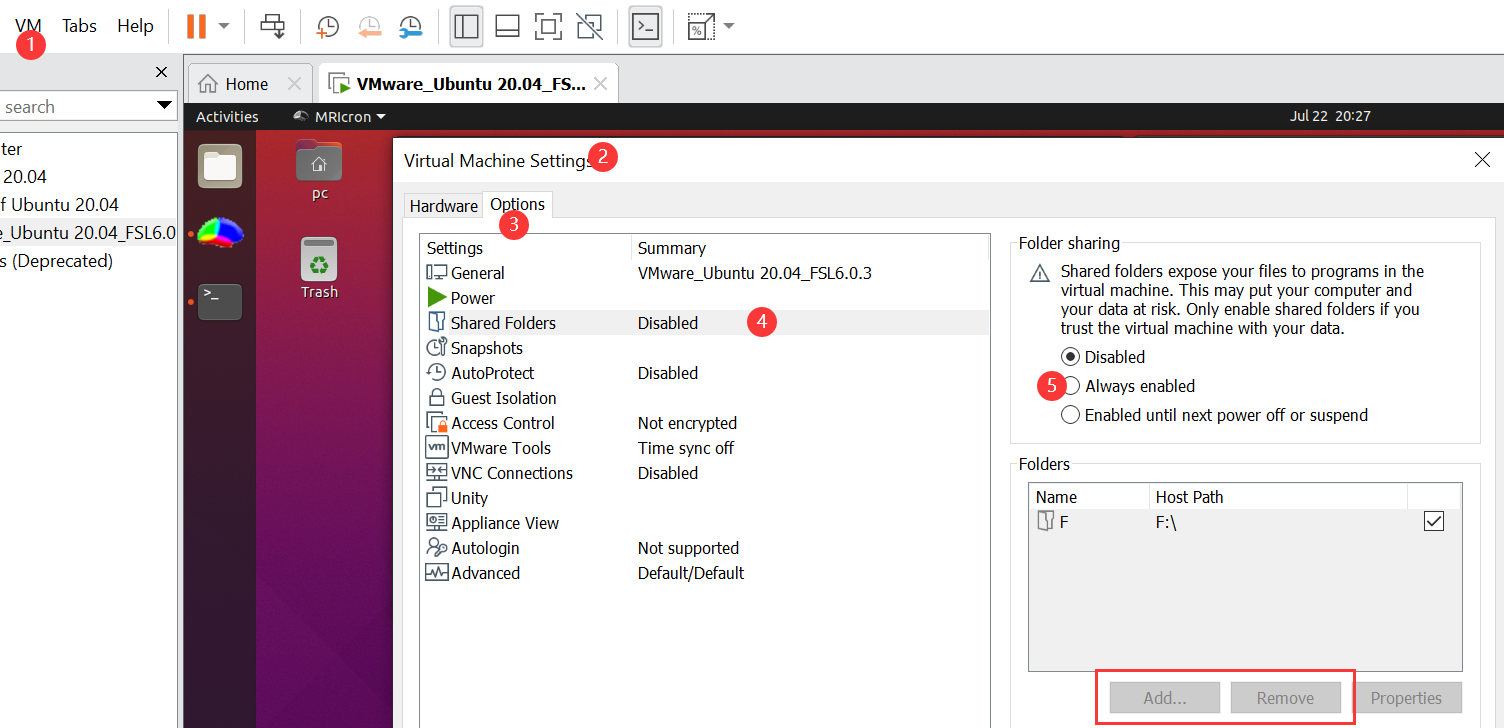The width and height of the screenshot is (1504, 728).
Task: Select Autologin in the settings list
Action: pyautogui.click(x=705, y=548)
